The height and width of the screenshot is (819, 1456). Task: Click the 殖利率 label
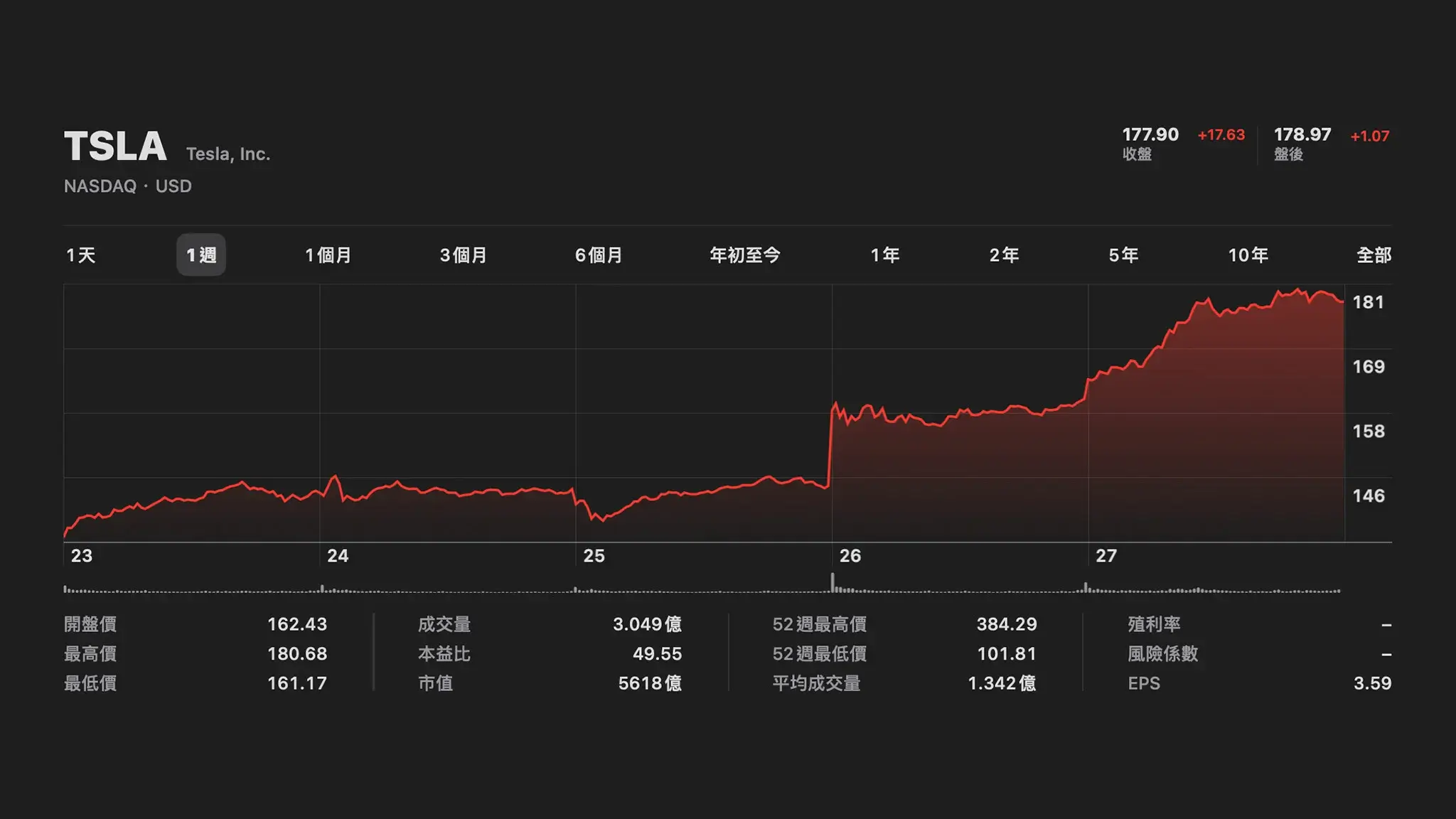(x=1154, y=624)
